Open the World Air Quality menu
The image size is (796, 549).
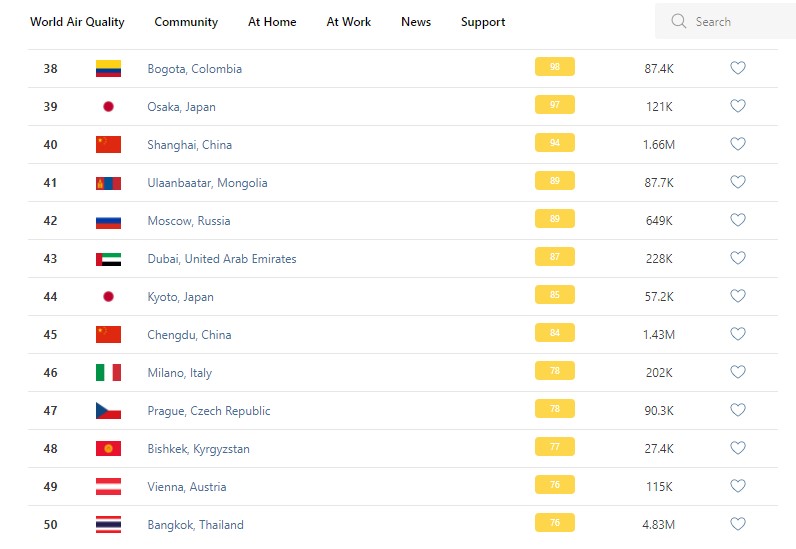coord(77,22)
